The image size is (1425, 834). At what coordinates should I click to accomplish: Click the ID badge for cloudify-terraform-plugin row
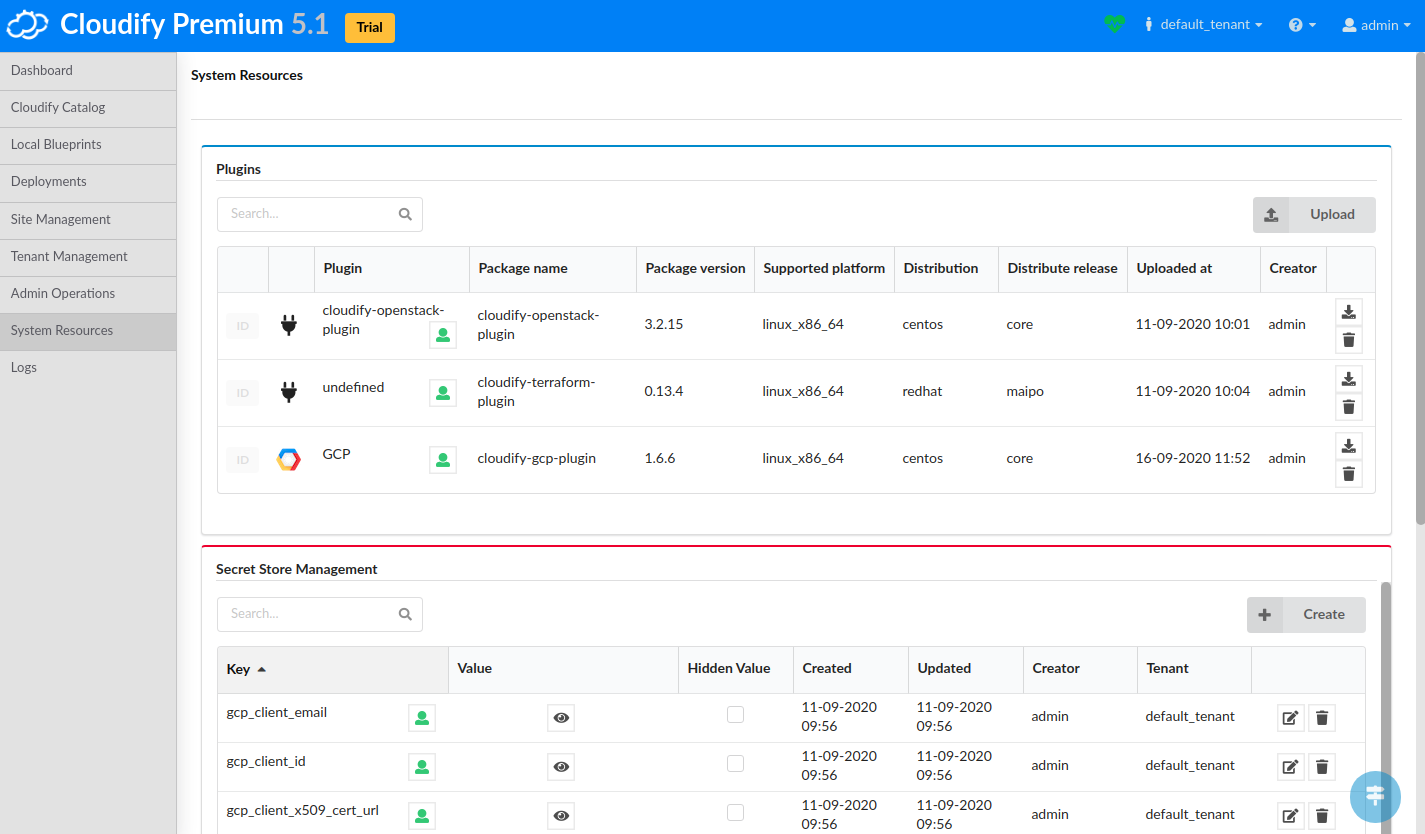pyautogui.click(x=242, y=393)
